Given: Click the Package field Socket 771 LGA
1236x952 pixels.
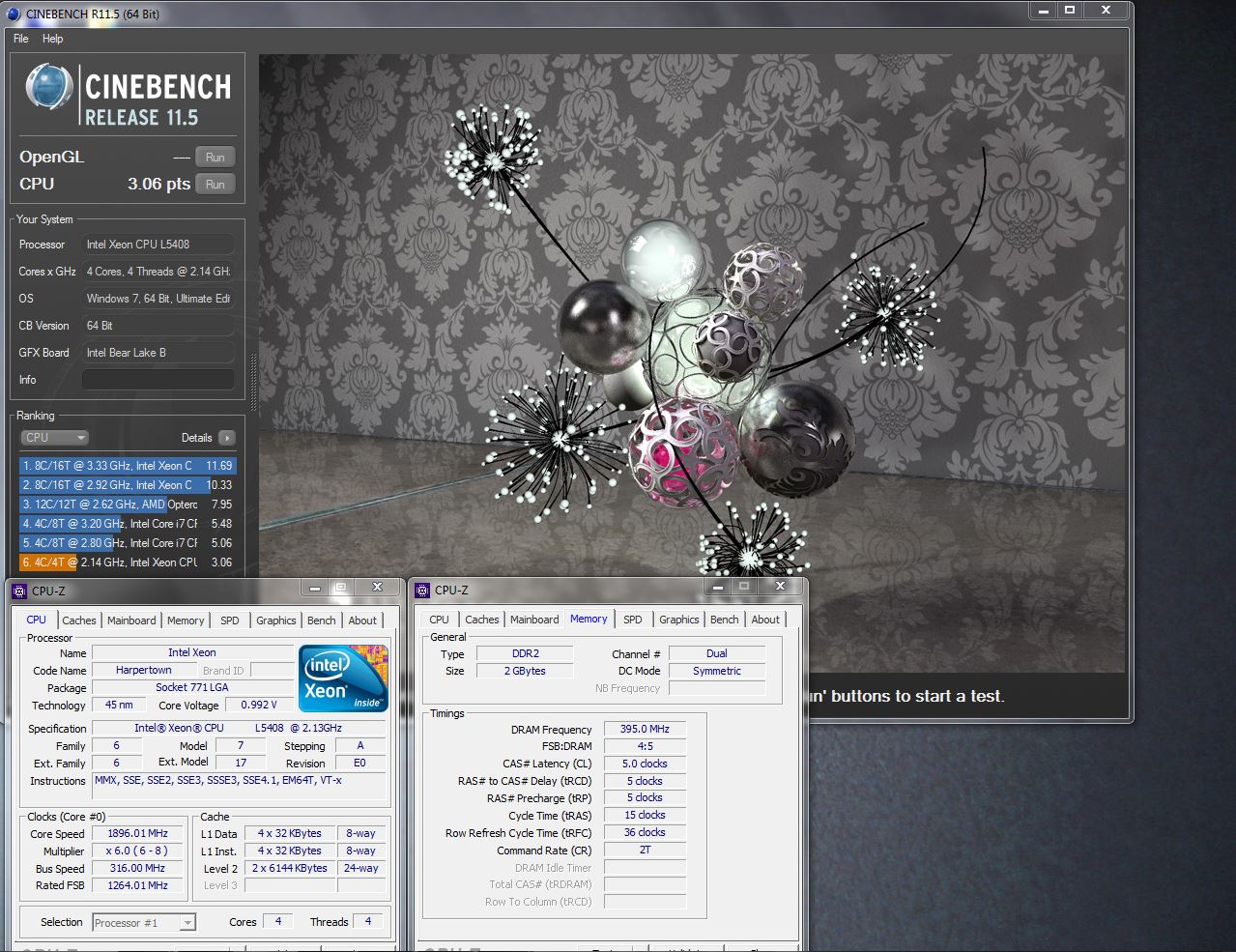Looking at the screenshot, I should pyautogui.click(x=192, y=687).
